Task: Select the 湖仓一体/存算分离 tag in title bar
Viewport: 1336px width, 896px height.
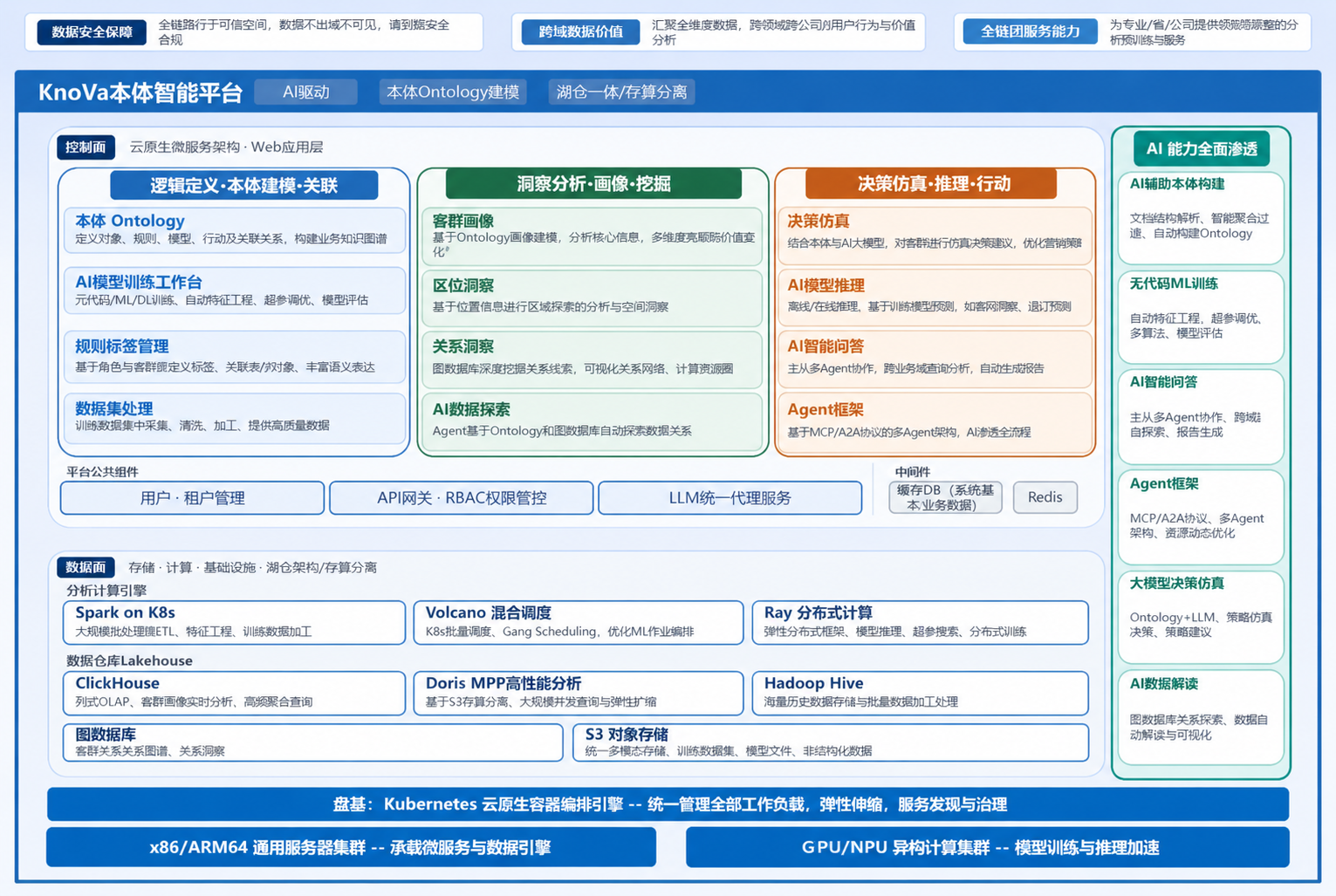Action: pyautogui.click(x=621, y=92)
